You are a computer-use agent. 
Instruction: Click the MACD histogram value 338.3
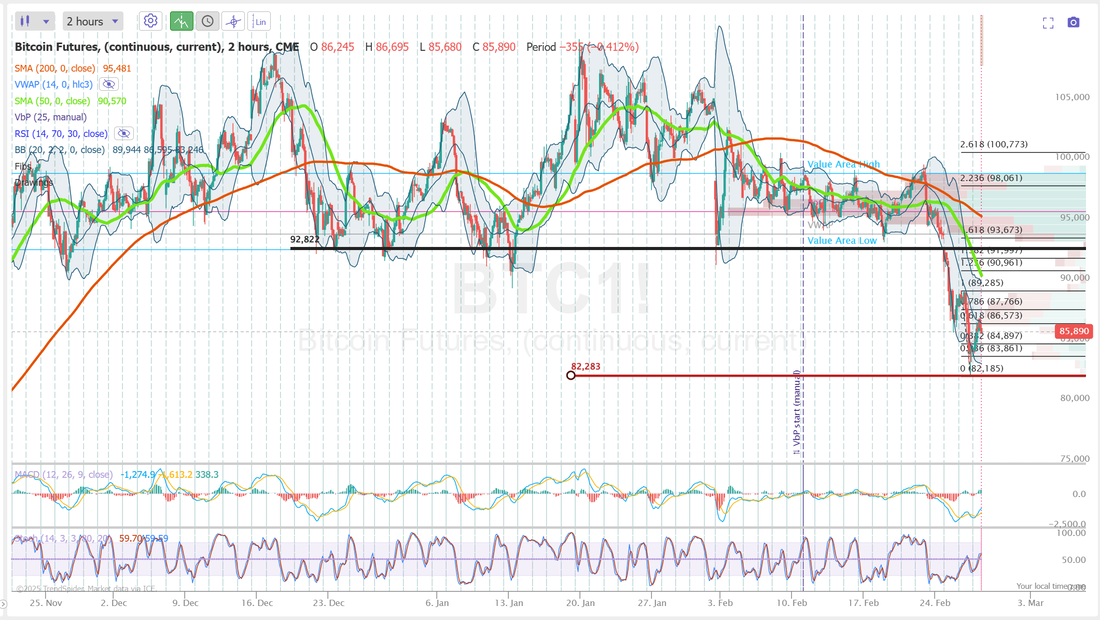207,475
